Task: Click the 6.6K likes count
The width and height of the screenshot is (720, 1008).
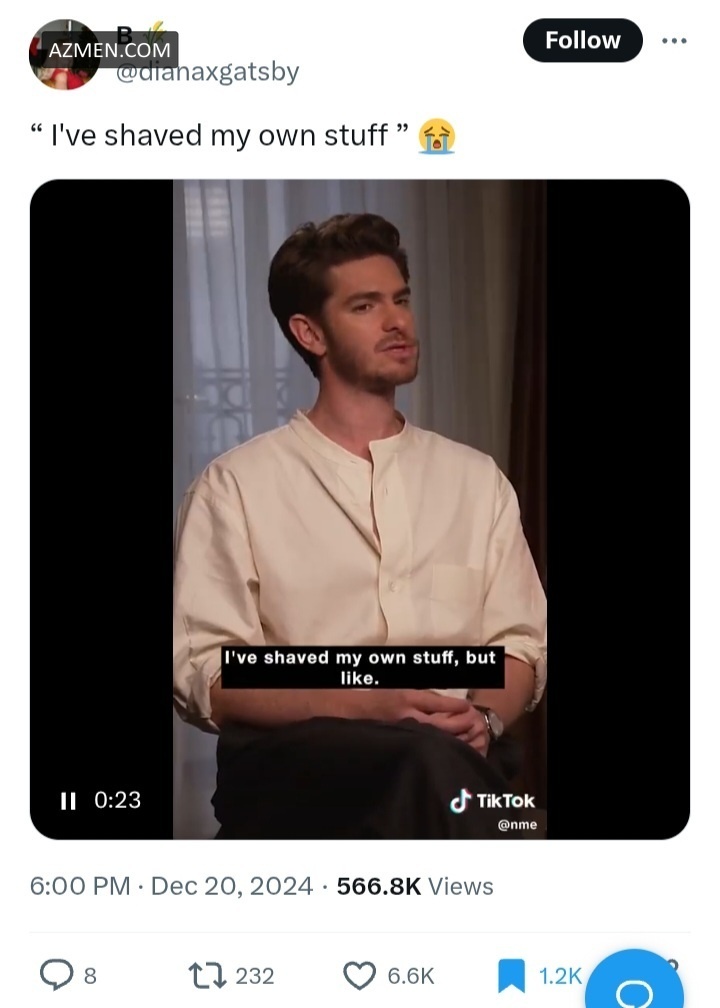Action: [x=411, y=976]
